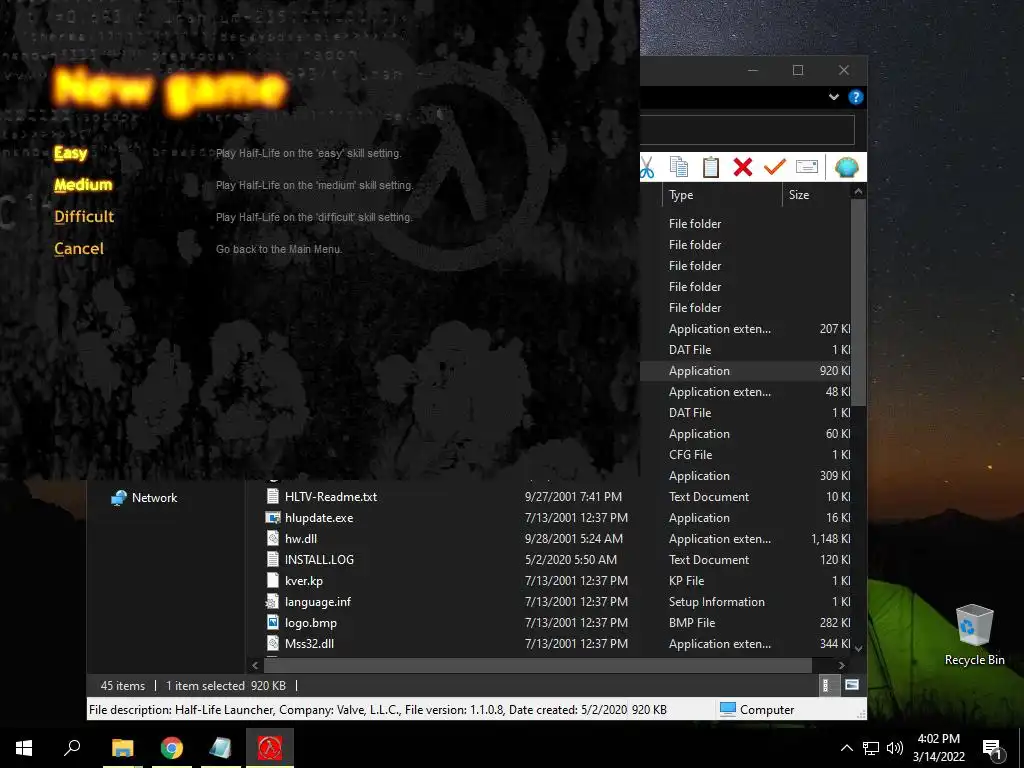The height and width of the screenshot is (768, 1024).
Task: Click the Setup Information type cell
Action: click(716, 601)
